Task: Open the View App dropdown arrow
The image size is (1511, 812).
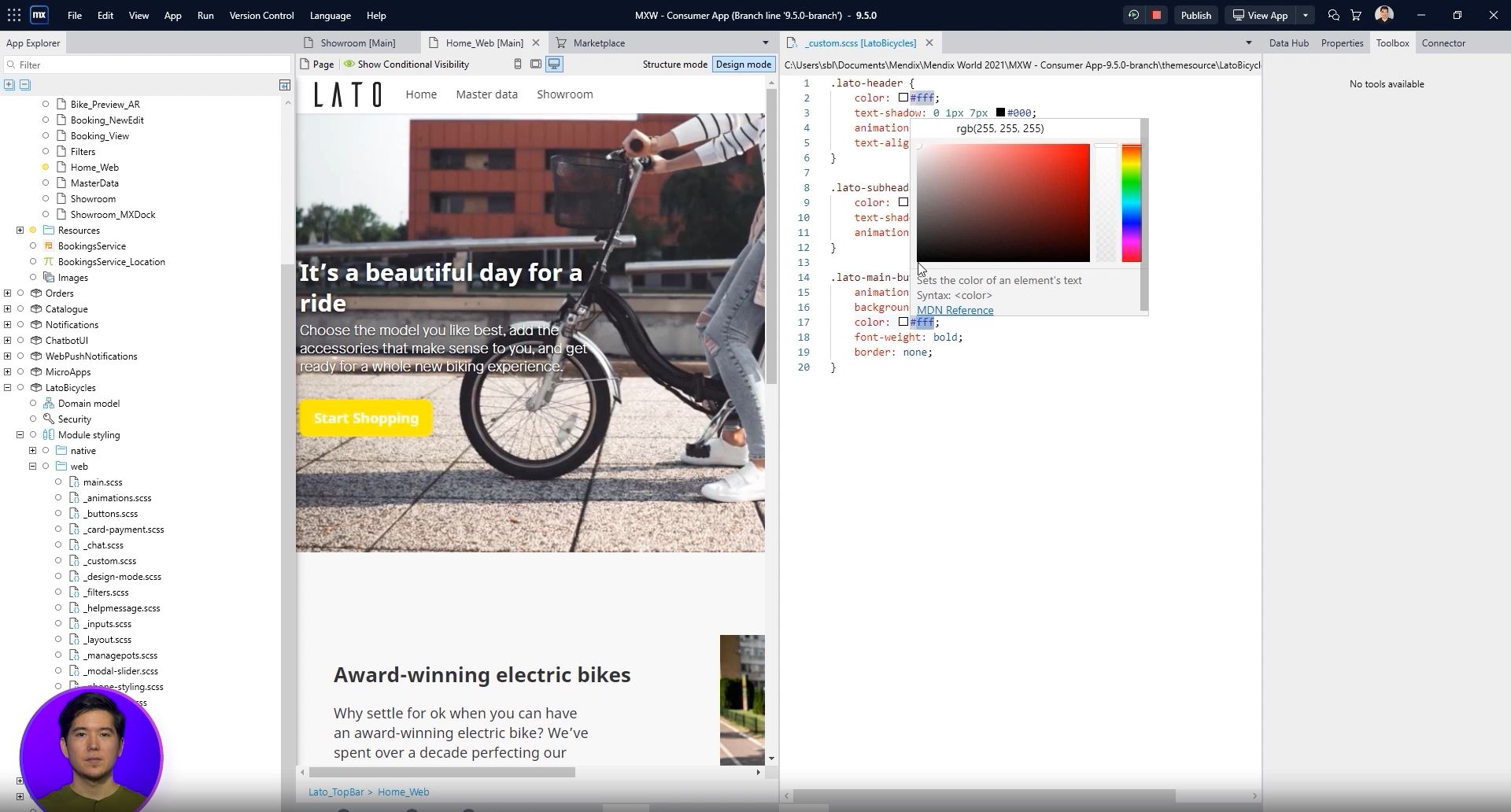Action: [x=1305, y=15]
